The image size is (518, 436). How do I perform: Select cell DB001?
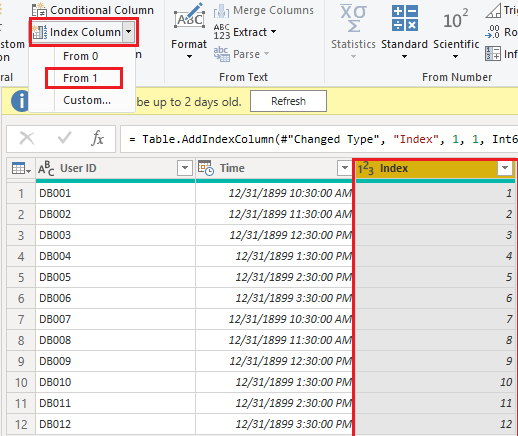[115, 193]
